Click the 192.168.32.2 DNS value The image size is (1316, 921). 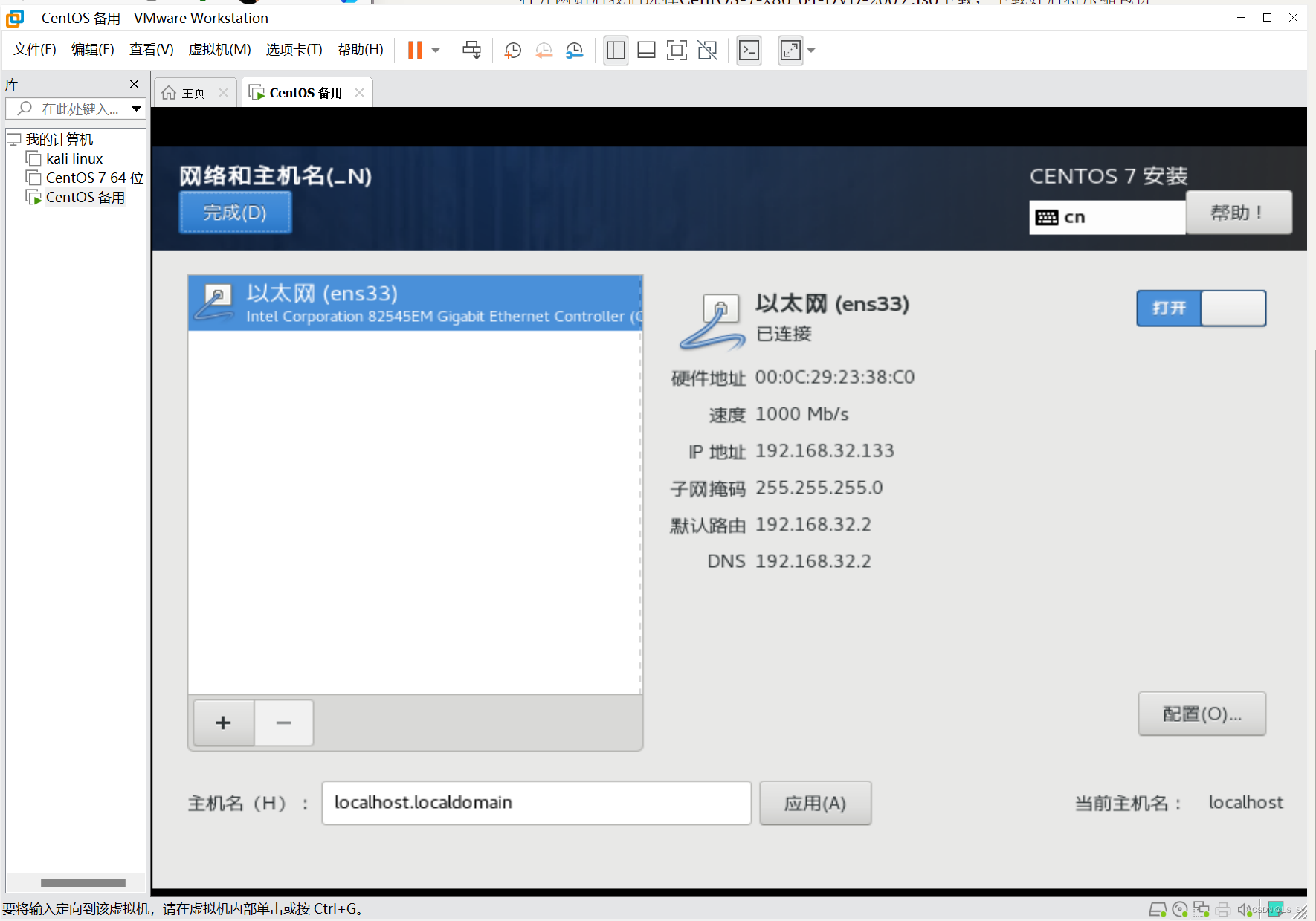pos(813,561)
